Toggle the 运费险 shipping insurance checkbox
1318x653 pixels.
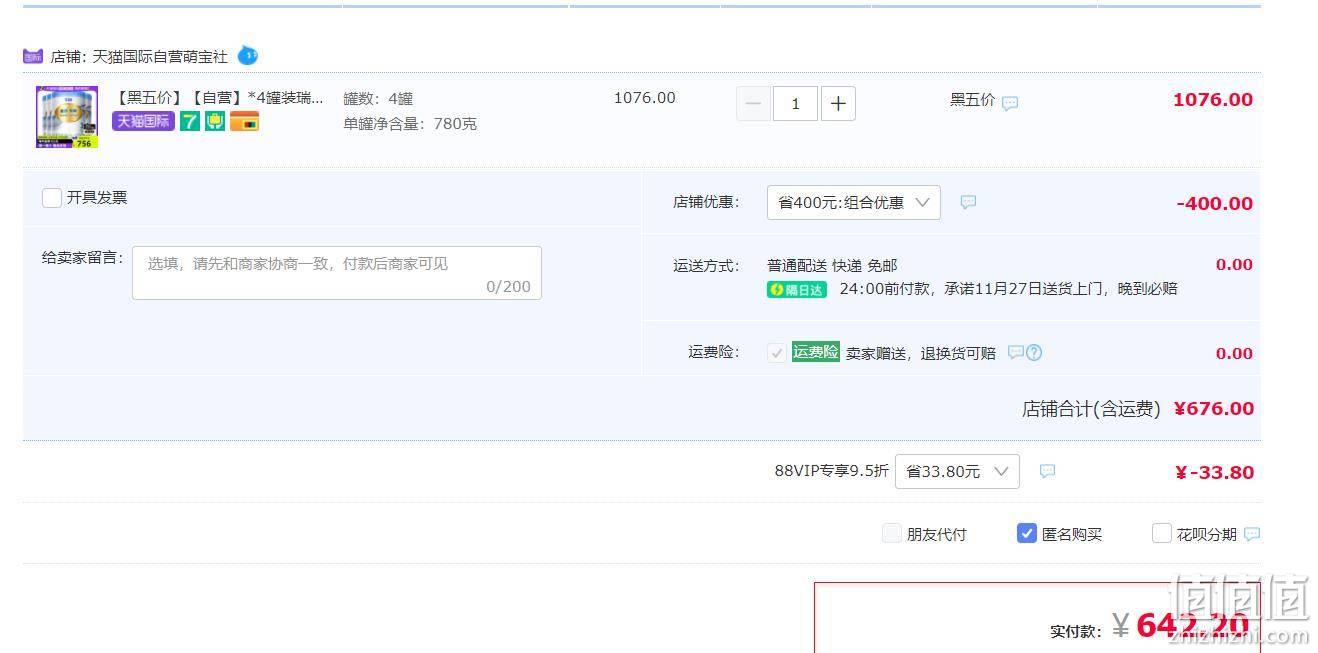pyautogui.click(x=777, y=353)
